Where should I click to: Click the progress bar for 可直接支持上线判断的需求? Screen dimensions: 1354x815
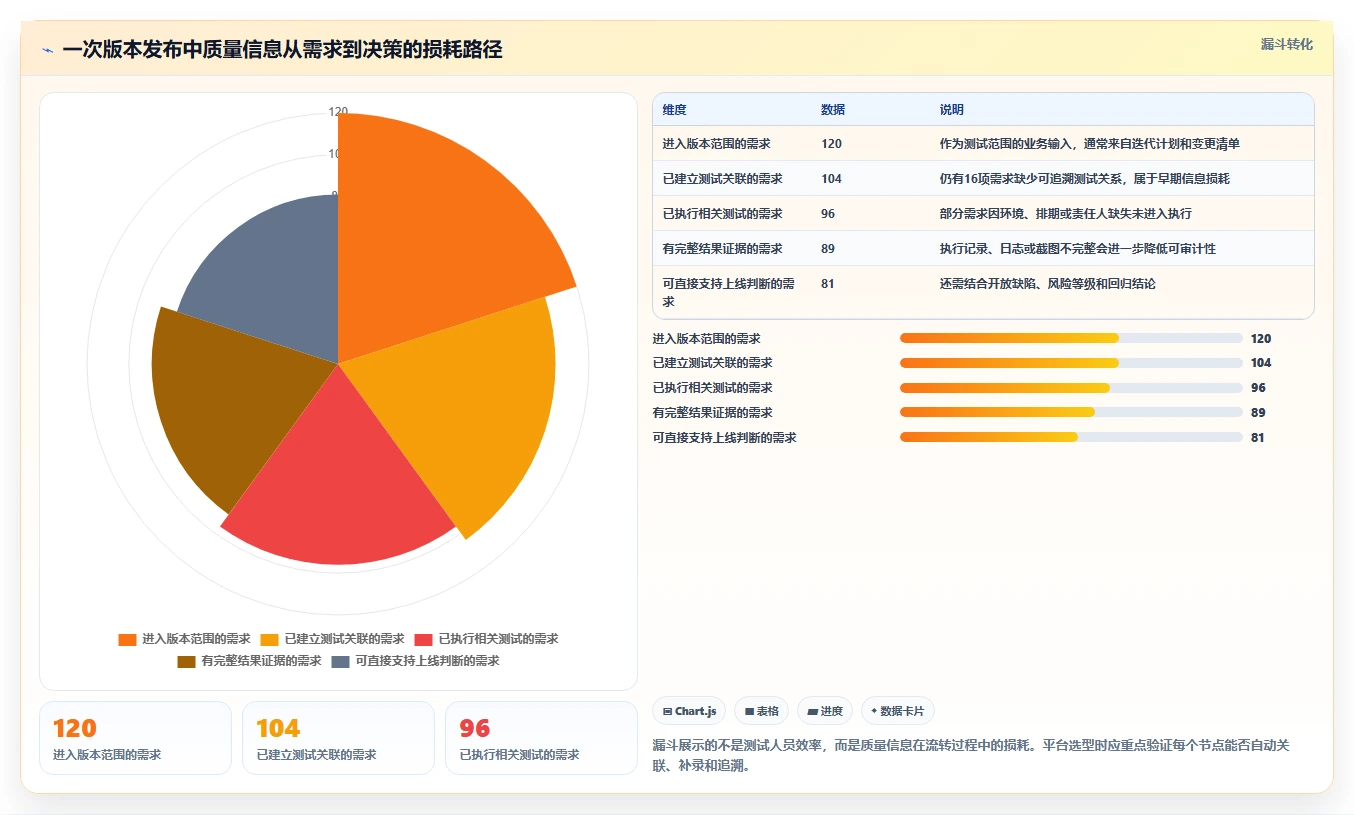(1071, 437)
